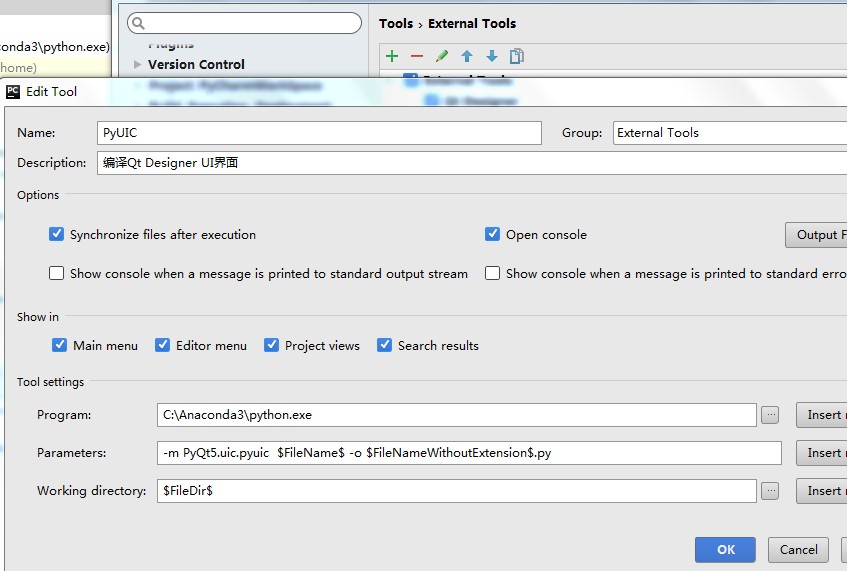Click the Output Filters button
This screenshot has width=847, height=571.
(816, 234)
